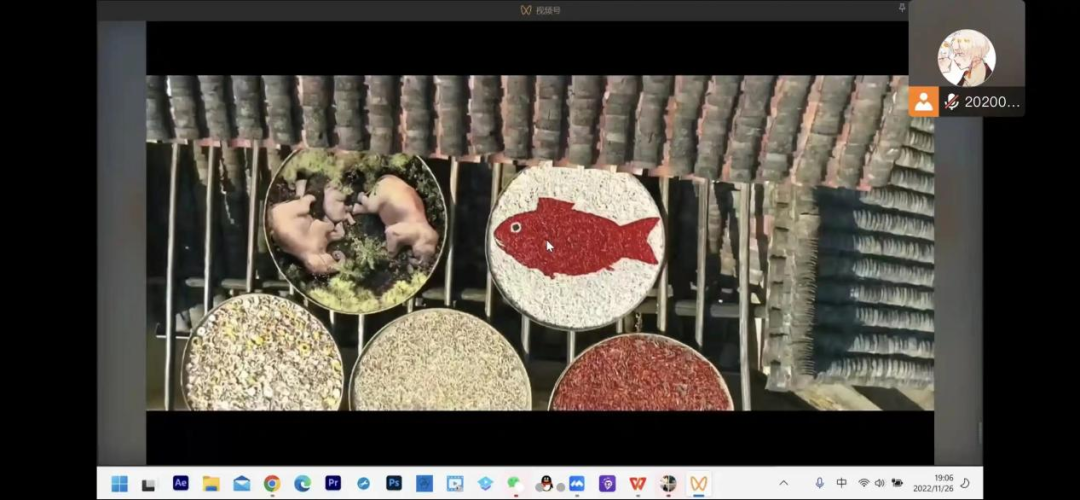Open File Explorer folder icon
Screen dimensions: 1080x500
(211, 483)
